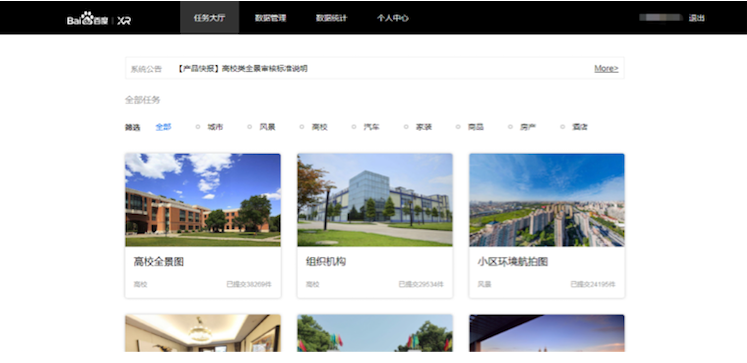Go to the 数据统计 tab

pyautogui.click(x=331, y=18)
